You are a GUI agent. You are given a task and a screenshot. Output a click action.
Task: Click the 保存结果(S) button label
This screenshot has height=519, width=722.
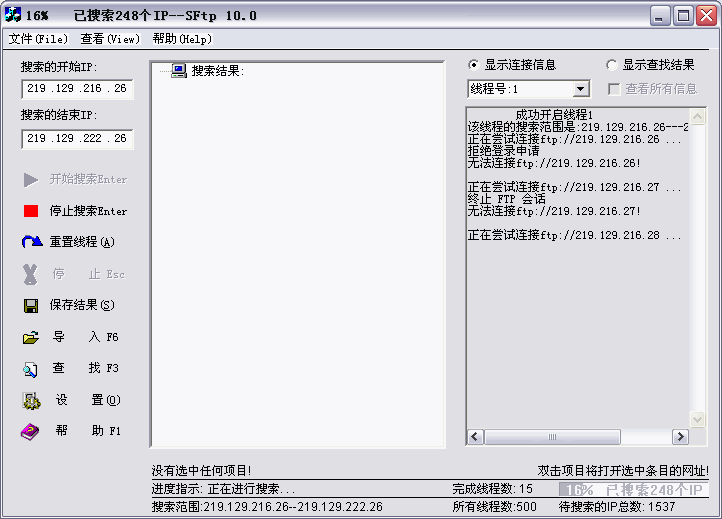[x=82, y=305]
